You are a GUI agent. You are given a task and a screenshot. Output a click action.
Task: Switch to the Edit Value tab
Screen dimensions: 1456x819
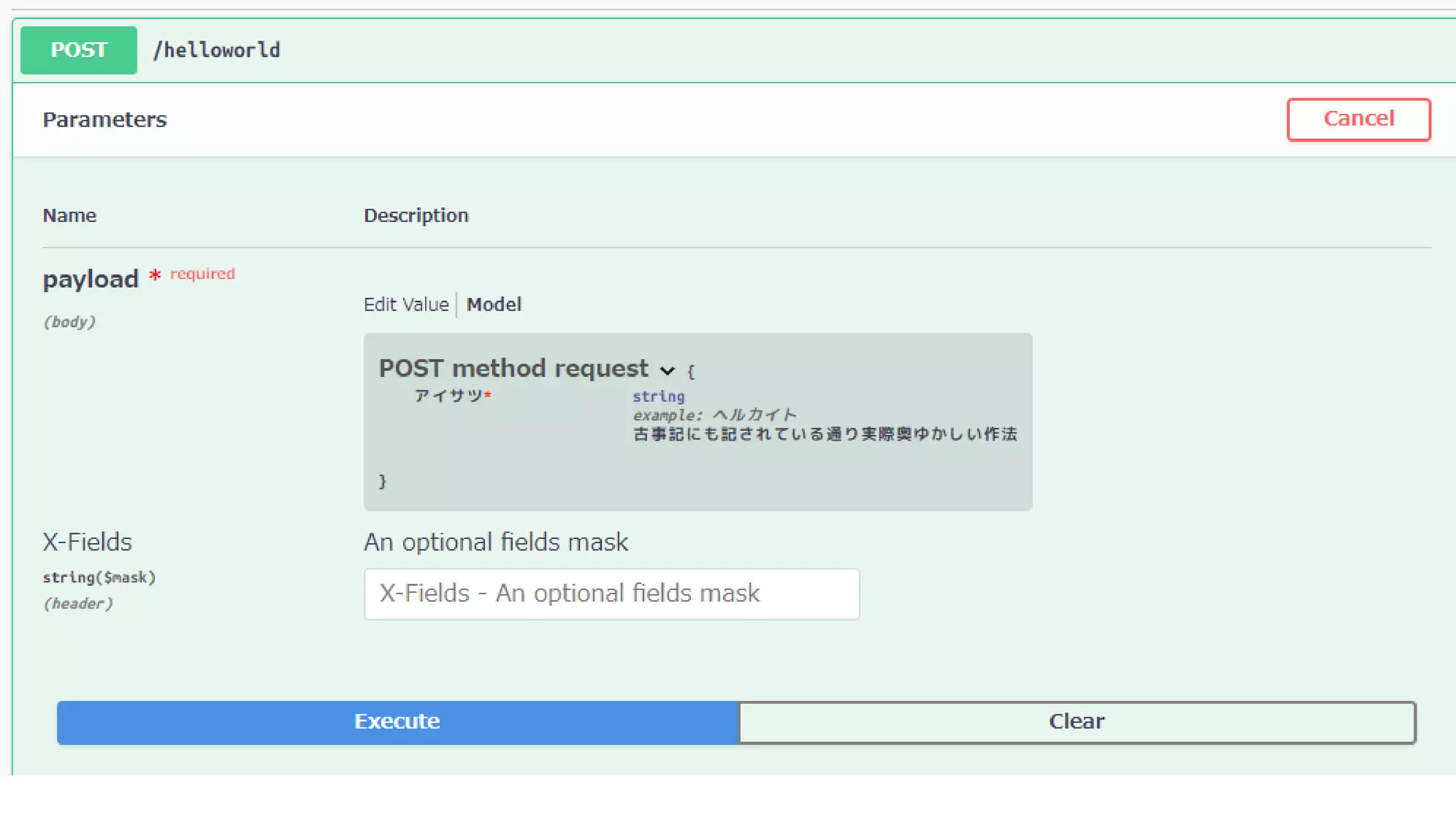click(x=406, y=304)
